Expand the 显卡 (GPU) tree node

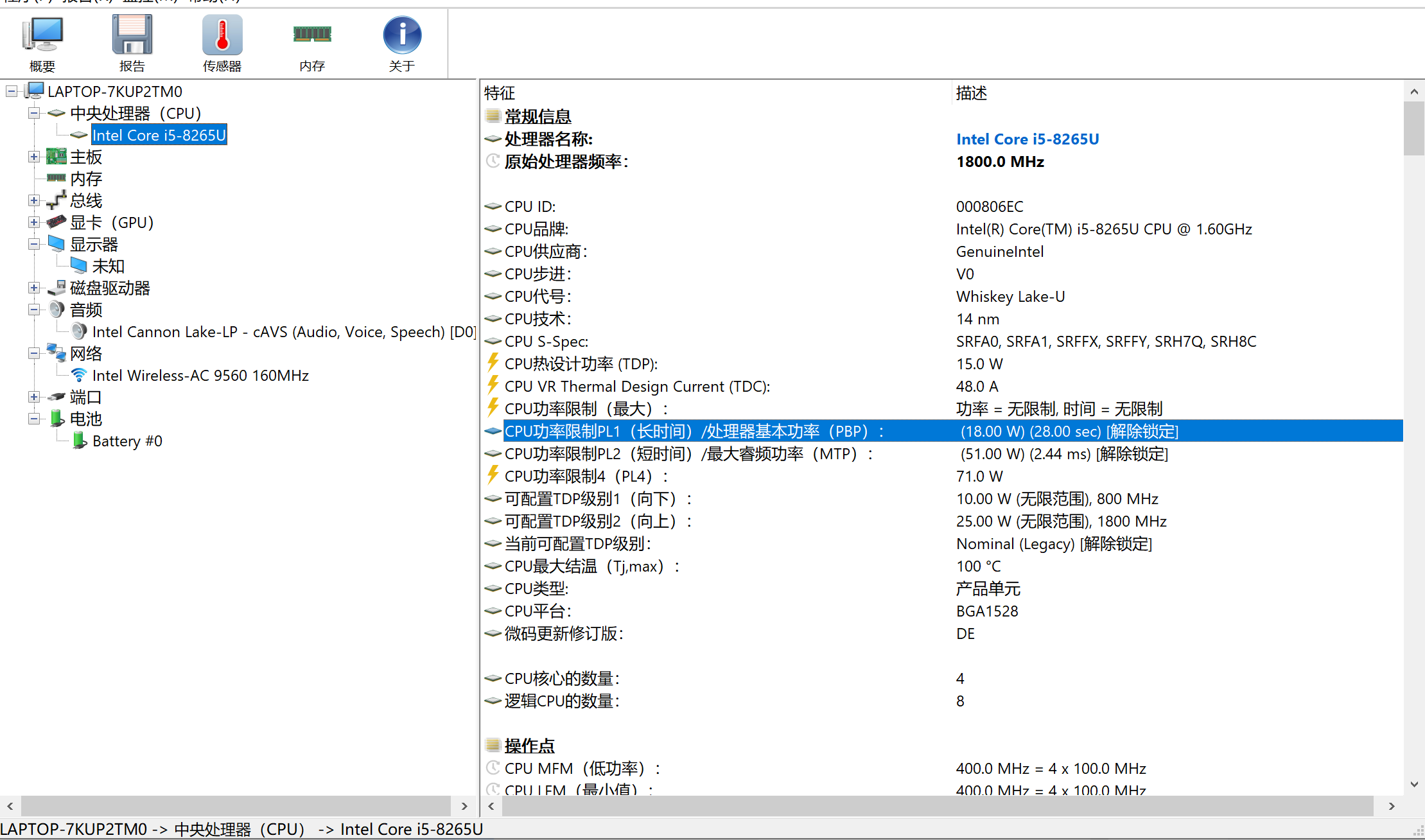pos(34,223)
